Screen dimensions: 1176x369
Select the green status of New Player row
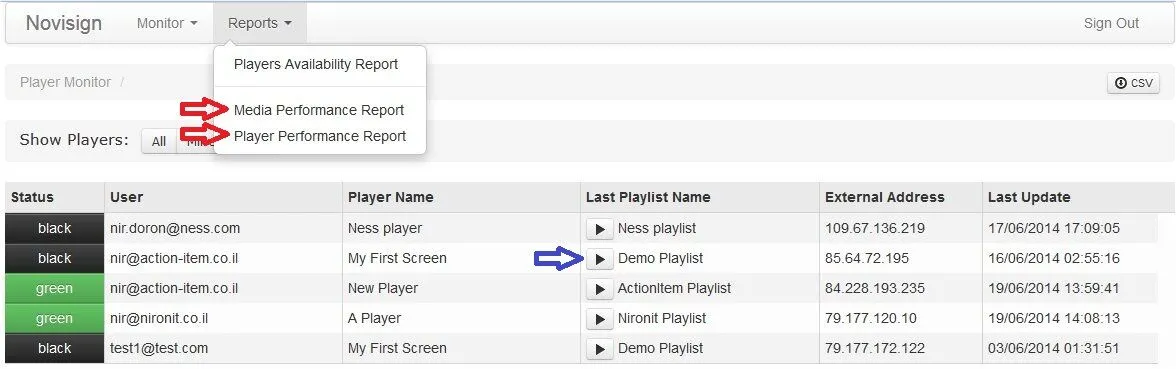point(55,288)
